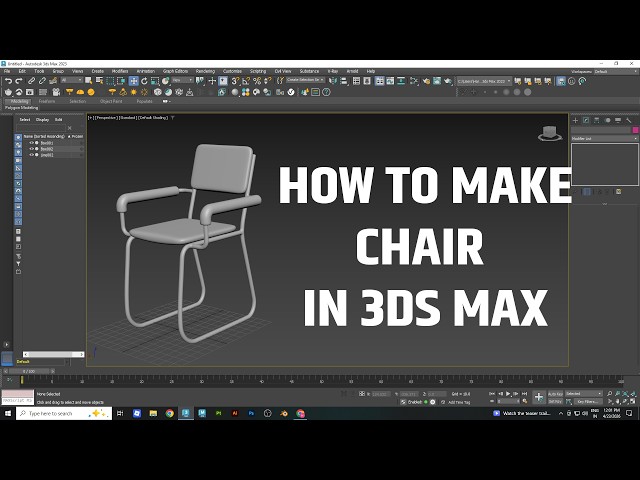Screen dimensions: 640x480
Task: Click the Scene Explorer horizontal scrollbar
Action: [53, 354]
